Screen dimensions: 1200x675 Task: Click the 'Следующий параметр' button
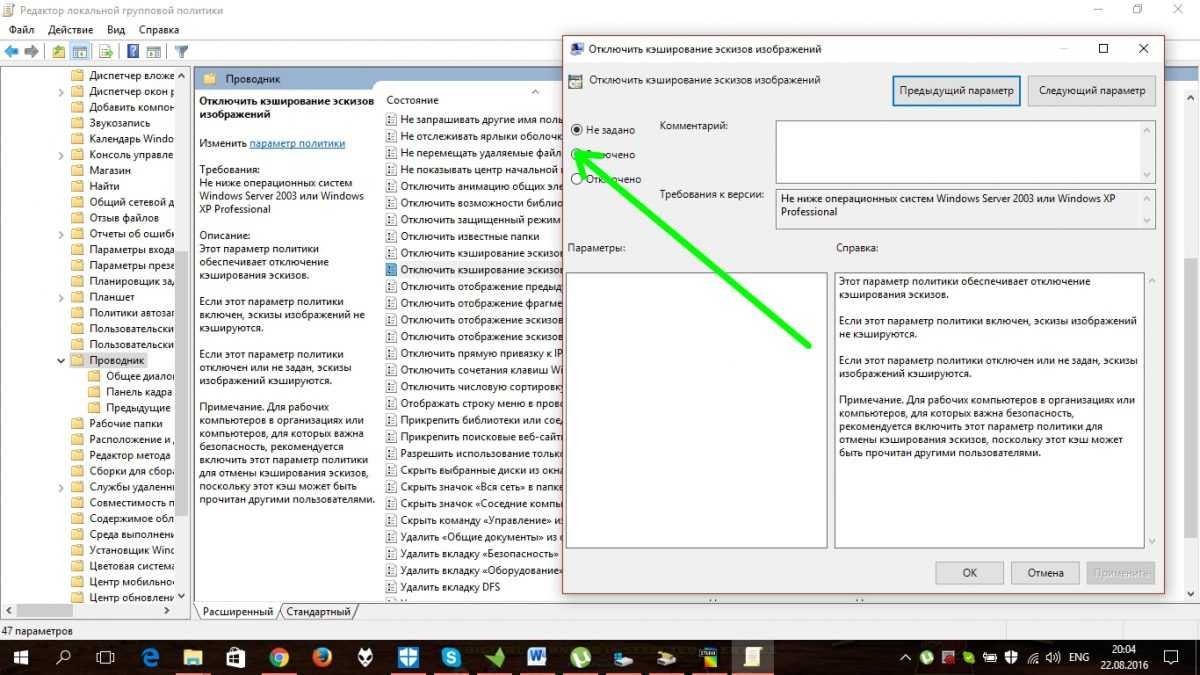pyautogui.click(x=1091, y=90)
